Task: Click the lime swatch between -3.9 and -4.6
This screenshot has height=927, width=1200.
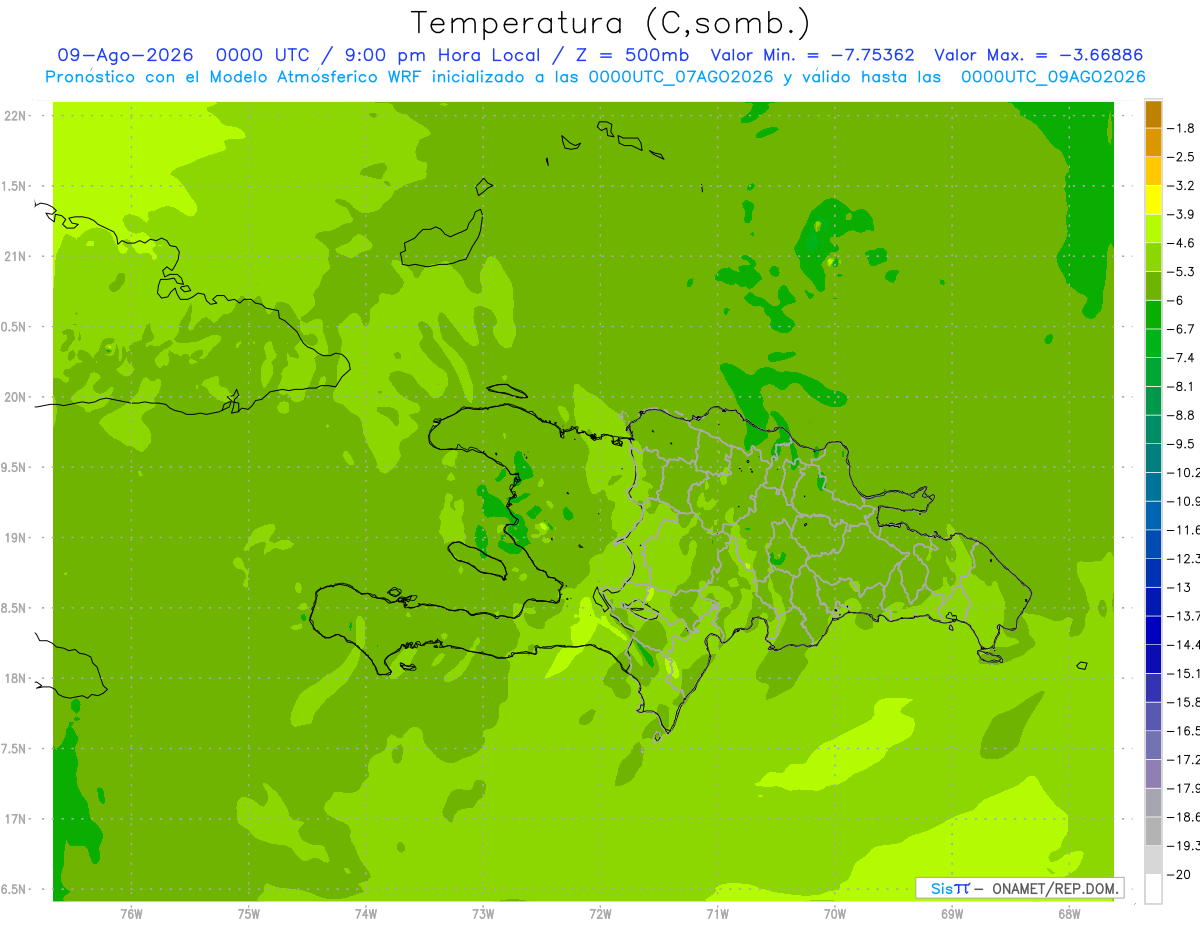Action: click(1153, 229)
